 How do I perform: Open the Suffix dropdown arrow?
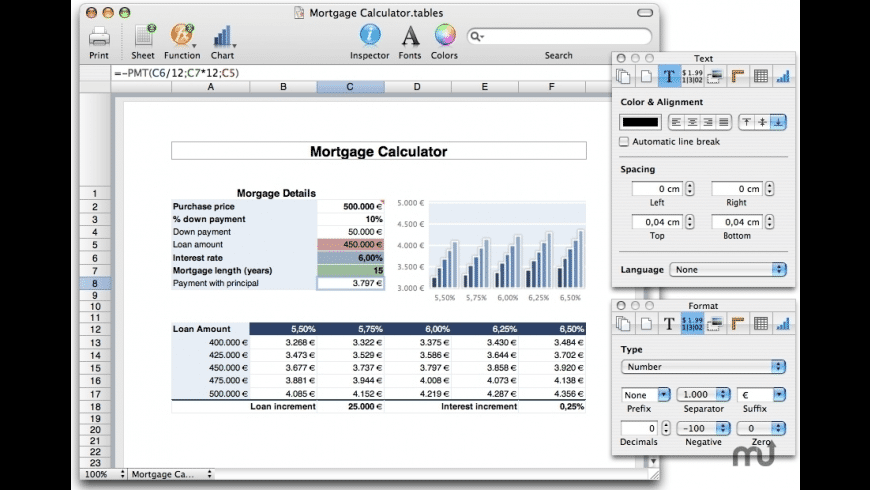780,395
